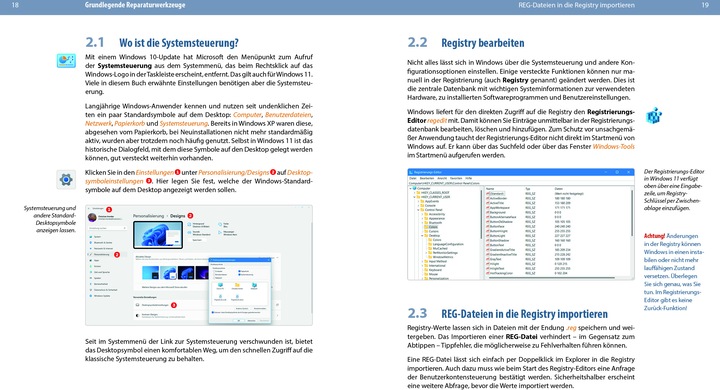The image size is (720, 390).
Task: Click the Abbrechen button in the desktop symbols dialog
Action: (x=252, y=321)
